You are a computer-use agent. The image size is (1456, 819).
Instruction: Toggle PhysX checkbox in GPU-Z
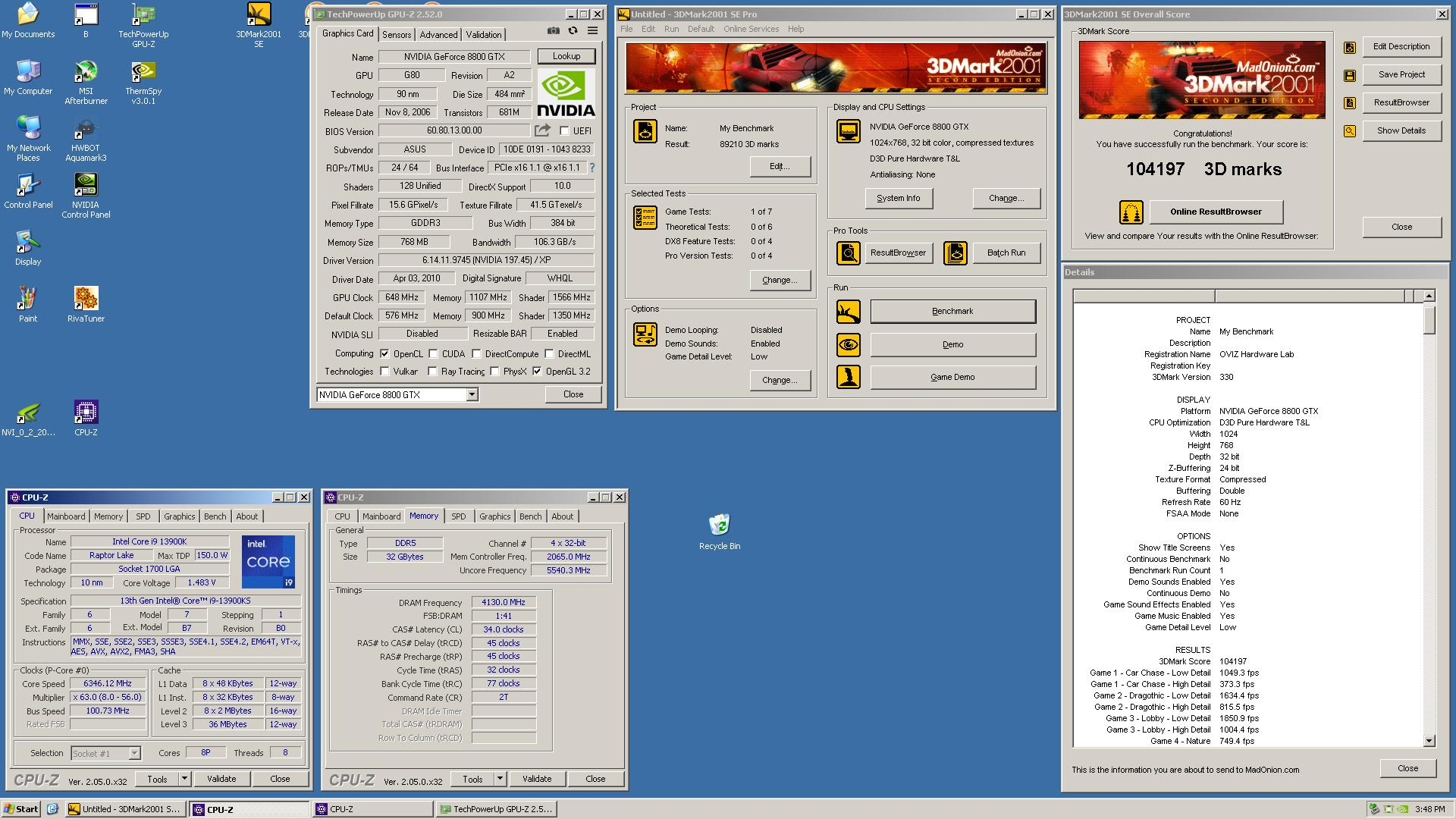494,372
